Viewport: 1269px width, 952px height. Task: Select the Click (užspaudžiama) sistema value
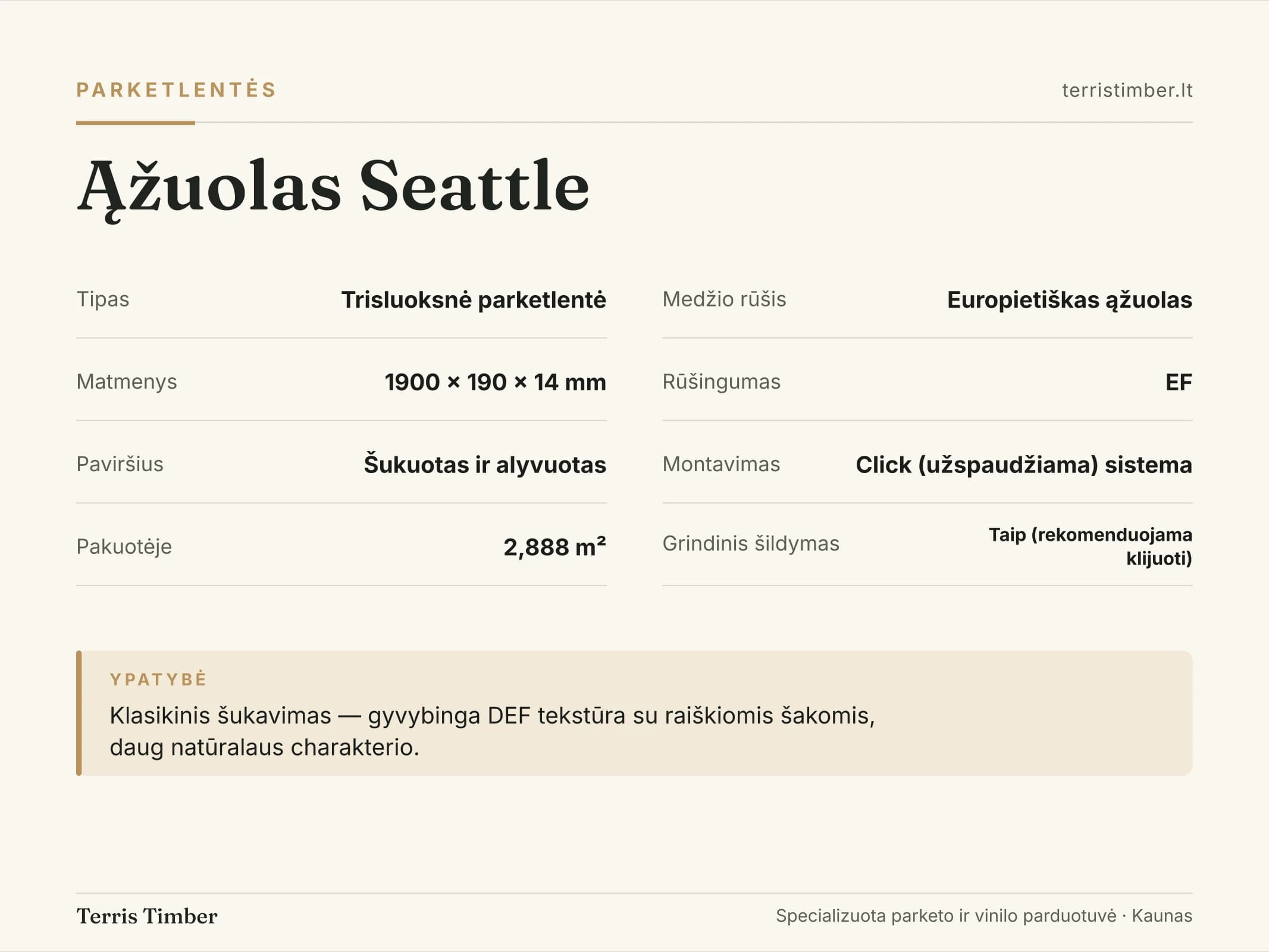(1024, 465)
